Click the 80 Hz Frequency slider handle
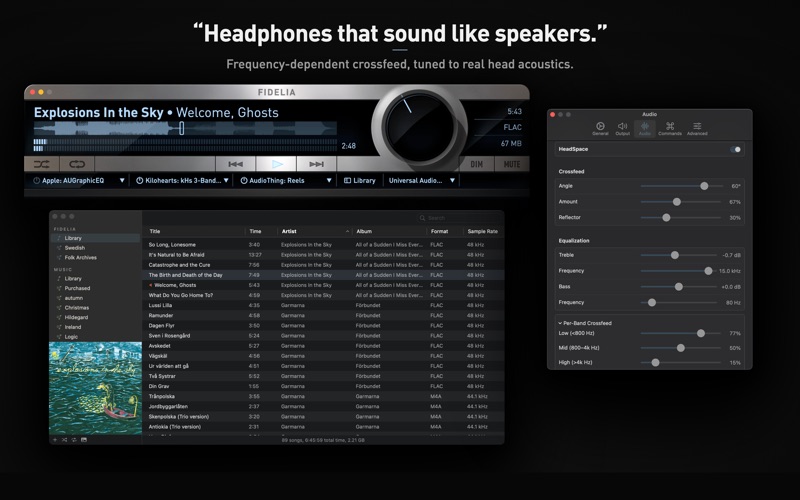The image size is (800, 500). [x=652, y=303]
